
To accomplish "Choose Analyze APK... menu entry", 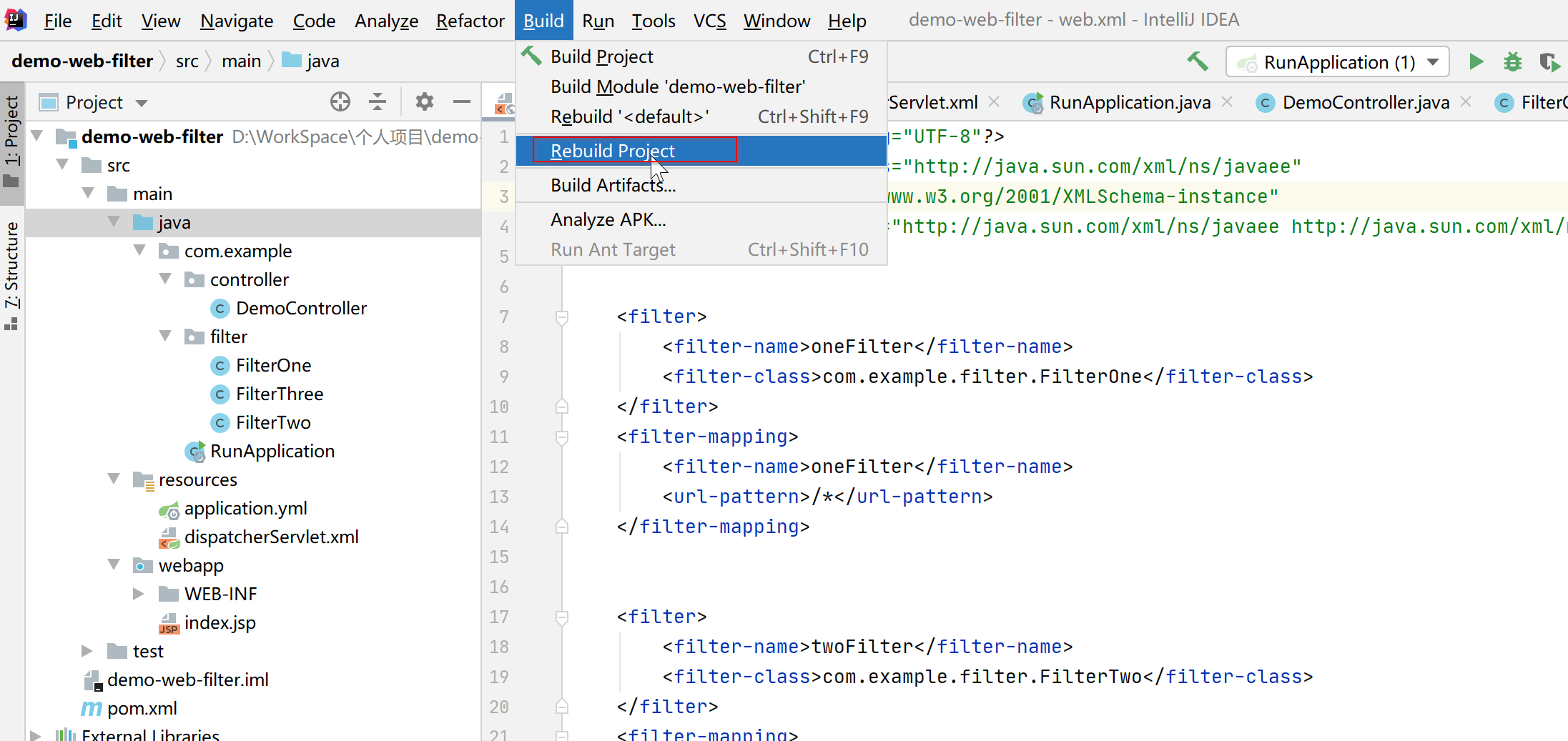I will coord(701,219).
